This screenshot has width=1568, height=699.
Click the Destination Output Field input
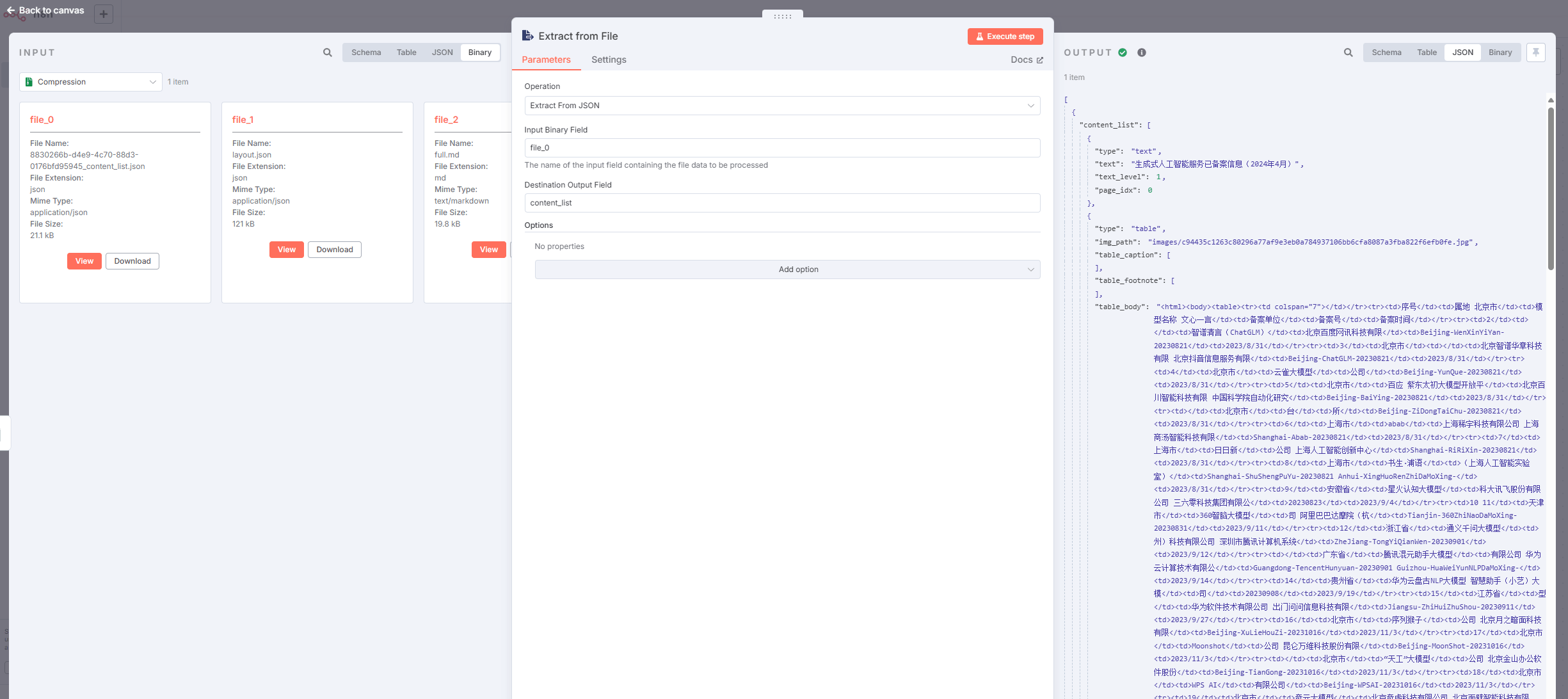pyautogui.click(x=781, y=203)
